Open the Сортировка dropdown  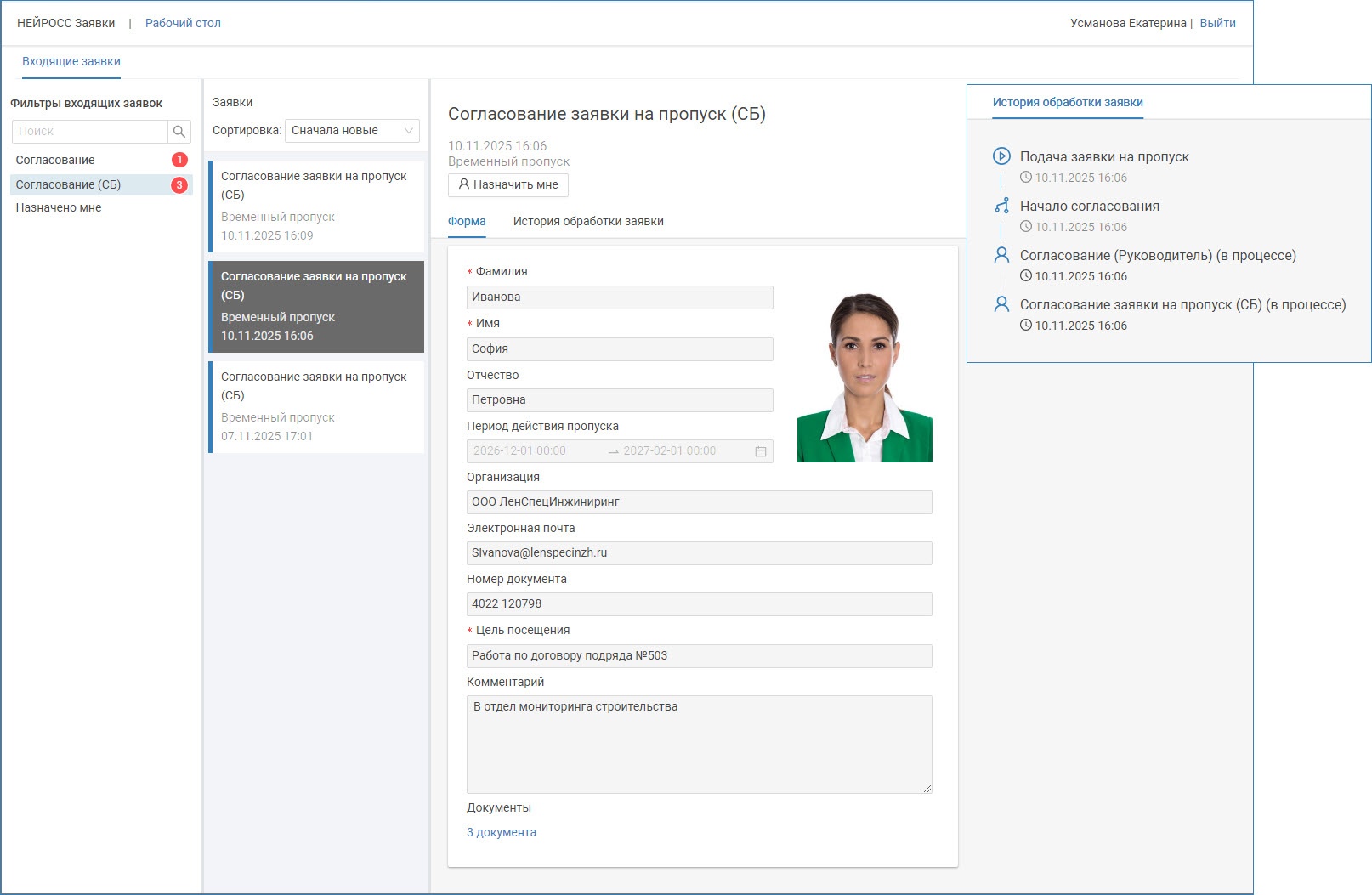click(x=352, y=131)
